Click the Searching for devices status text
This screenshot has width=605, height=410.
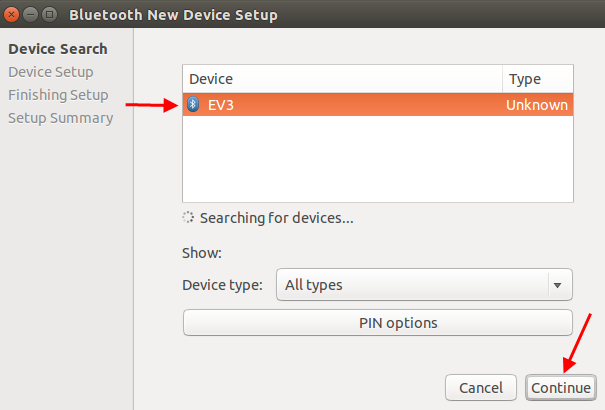point(276,218)
